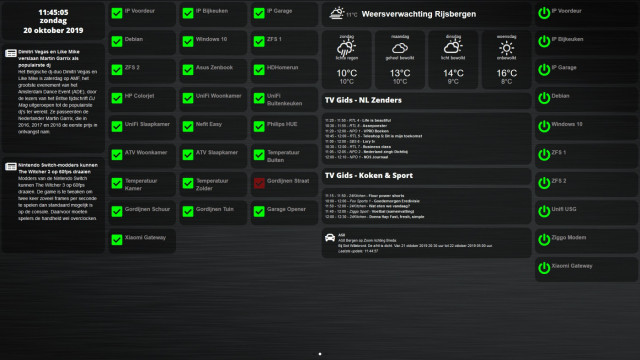Click the news icon beside Dimitri Vegas article
The height and width of the screenshot is (360, 640).
[11, 53]
